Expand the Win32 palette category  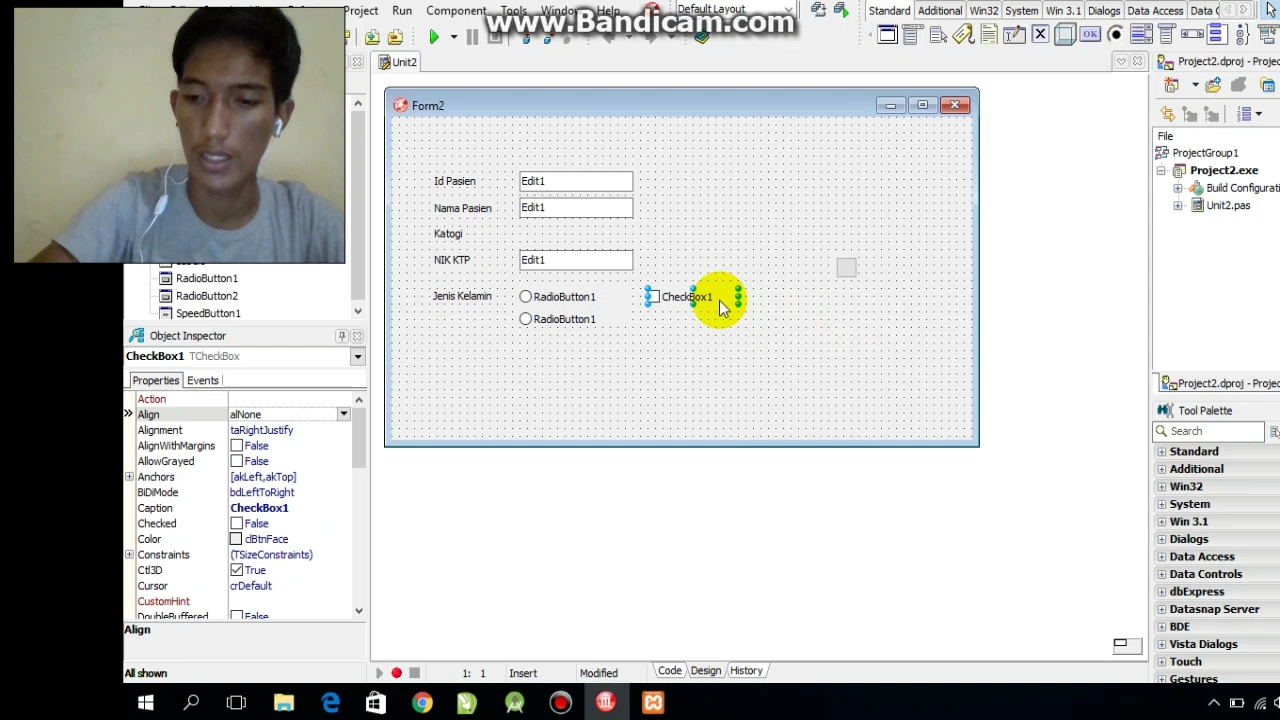[x=1162, y=487]
